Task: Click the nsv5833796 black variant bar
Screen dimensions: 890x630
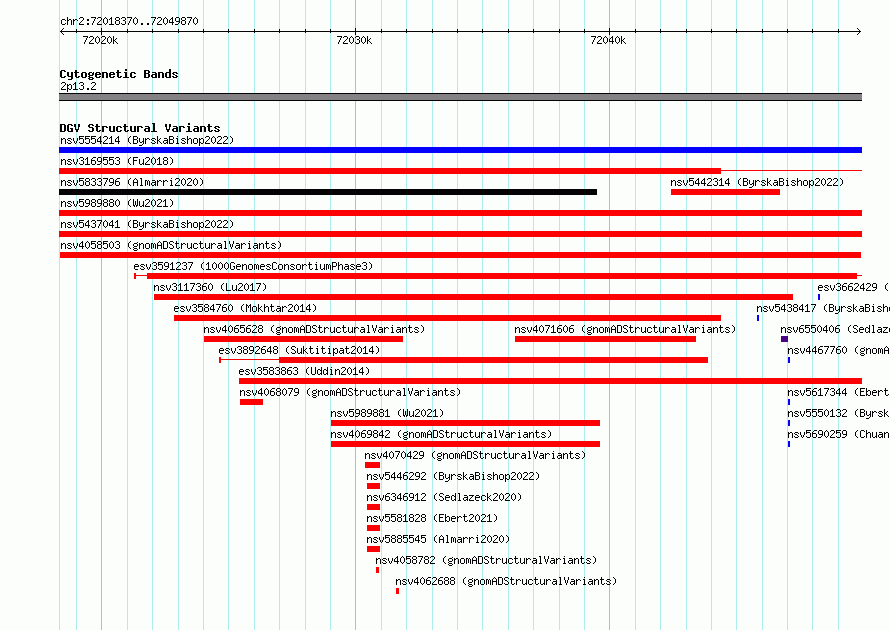Action: [x=328, y=192]
